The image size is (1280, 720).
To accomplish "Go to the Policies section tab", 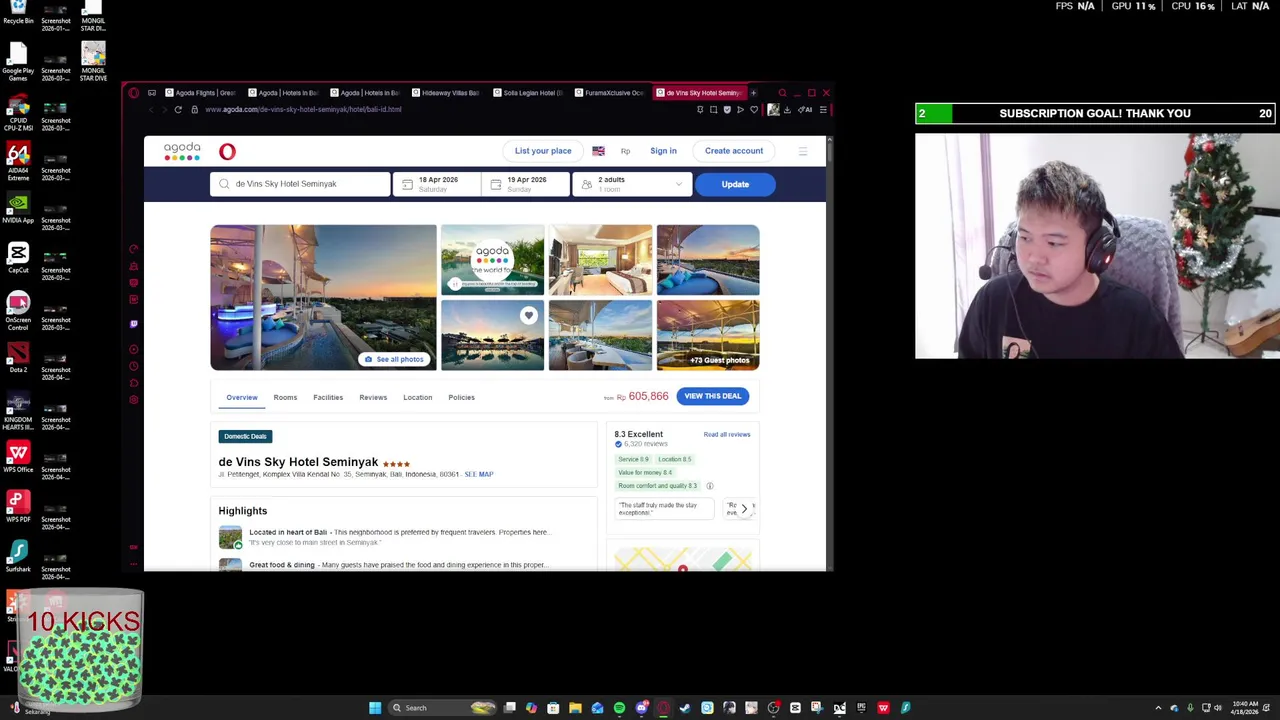I will 461,397.
